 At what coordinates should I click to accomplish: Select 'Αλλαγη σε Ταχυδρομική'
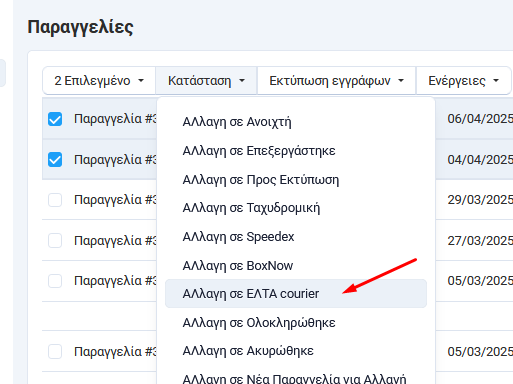296,208
